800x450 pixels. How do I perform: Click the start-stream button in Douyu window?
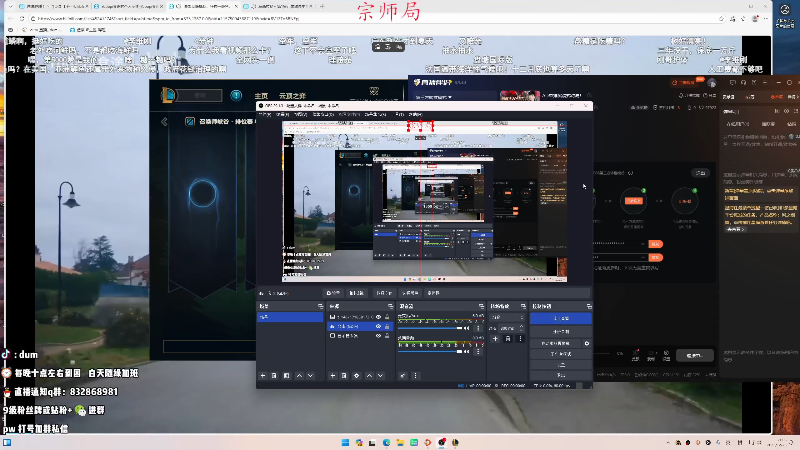694,355
